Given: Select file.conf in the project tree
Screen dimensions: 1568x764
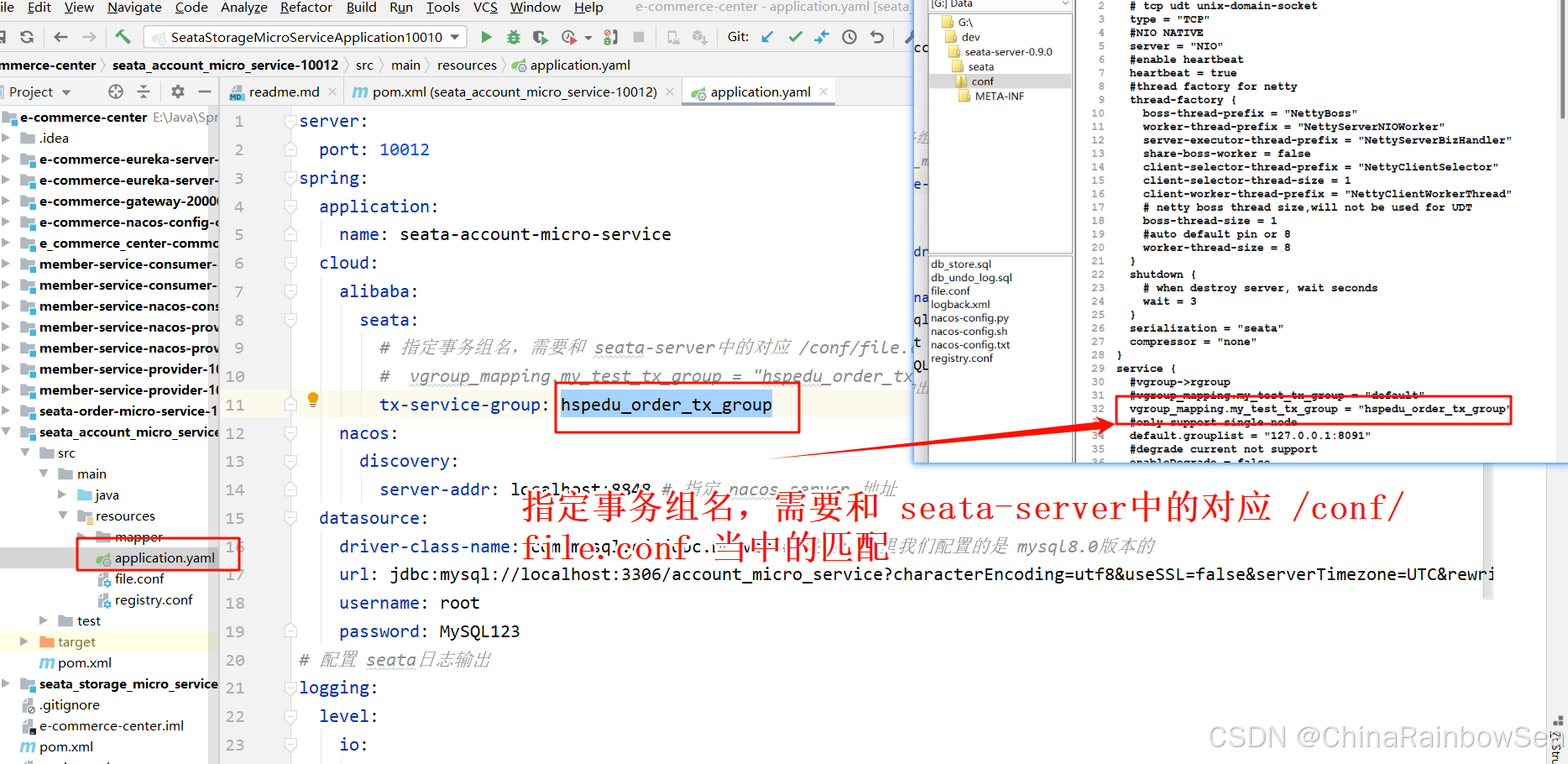Looking at the screenshot, I should point(139,578).
